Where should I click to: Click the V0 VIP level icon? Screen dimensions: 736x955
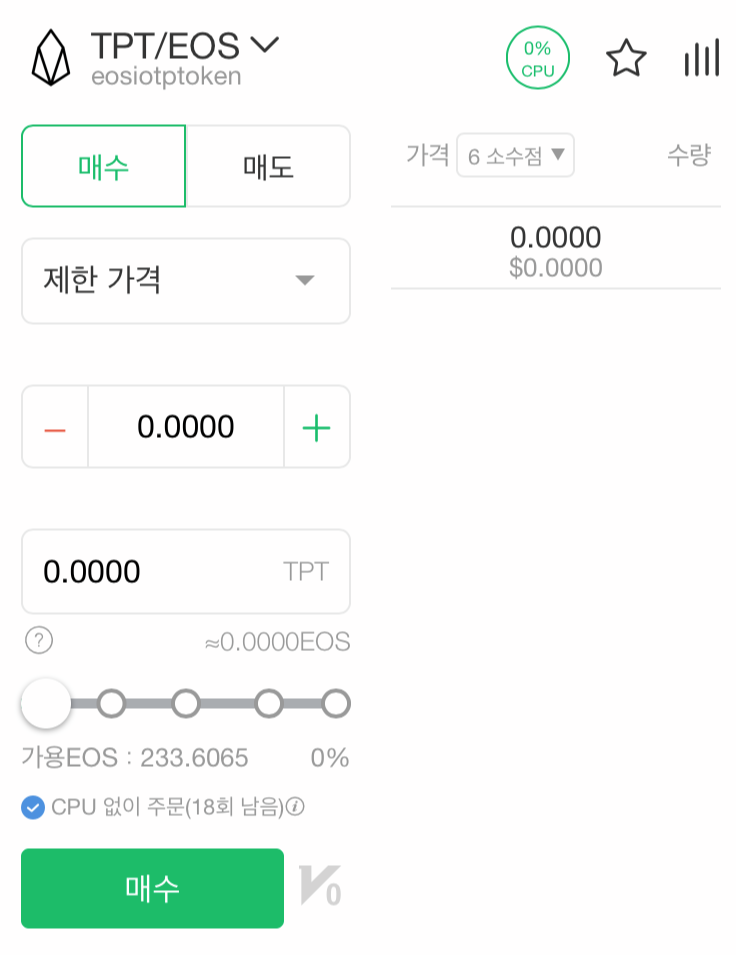pos(320,888)
